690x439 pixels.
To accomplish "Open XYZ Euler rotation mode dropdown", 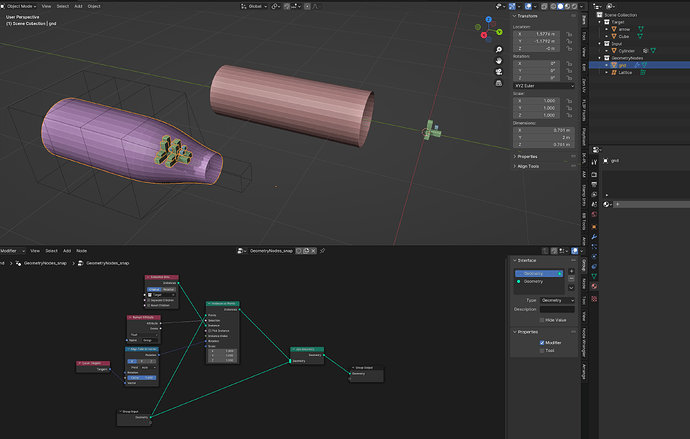I will [x=544, y=86].
